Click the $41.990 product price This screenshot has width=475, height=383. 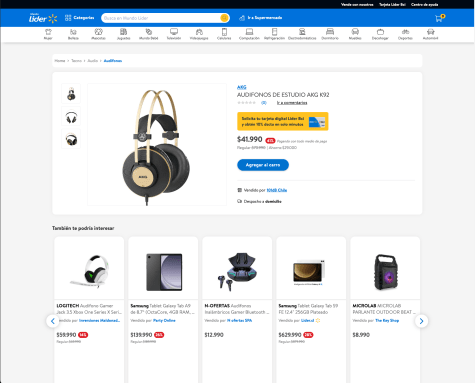(250, 139)
